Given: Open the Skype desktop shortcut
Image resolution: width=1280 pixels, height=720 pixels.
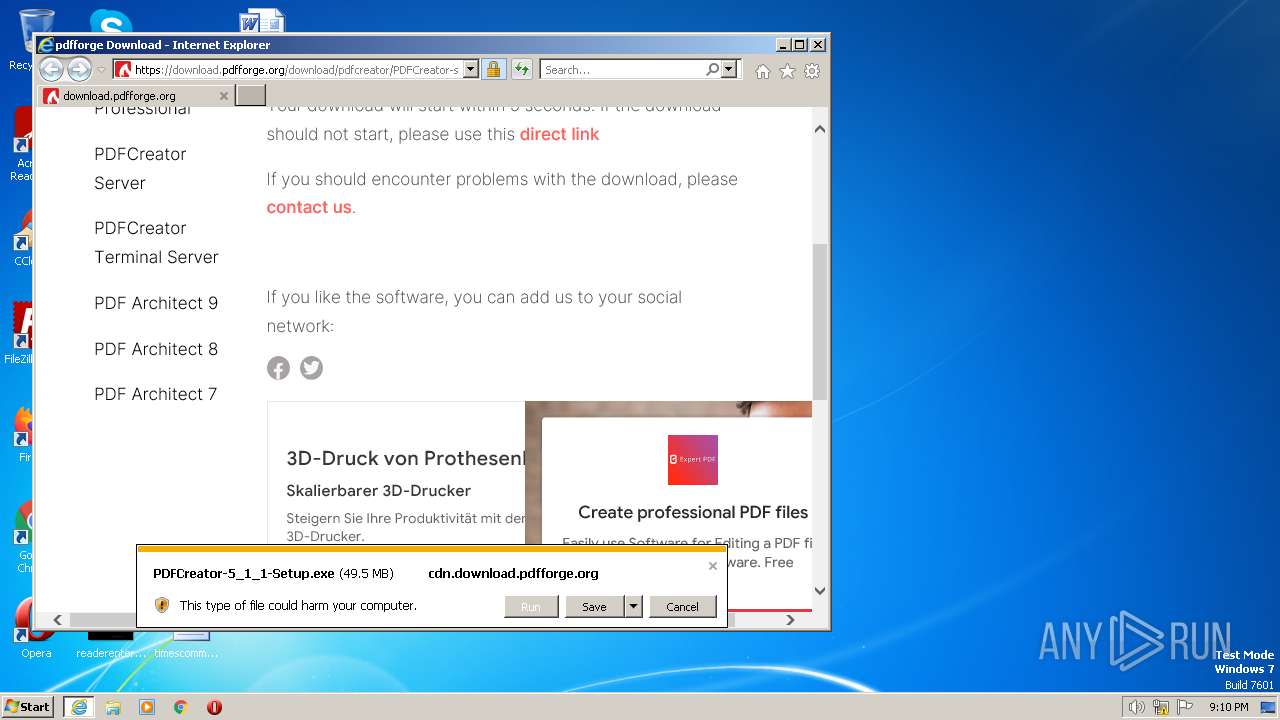Looking at the screenshot, I should pos(110,22).
